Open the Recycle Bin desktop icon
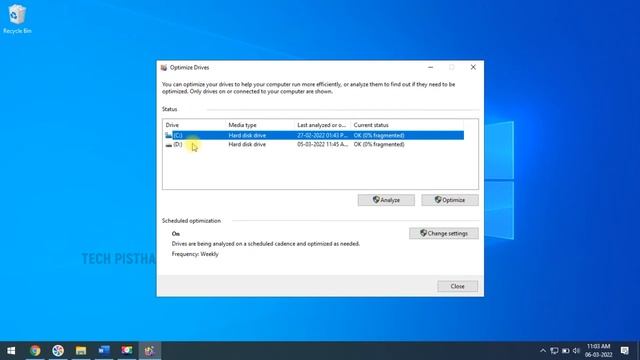 pyautogui.click(x=17, y=19)
